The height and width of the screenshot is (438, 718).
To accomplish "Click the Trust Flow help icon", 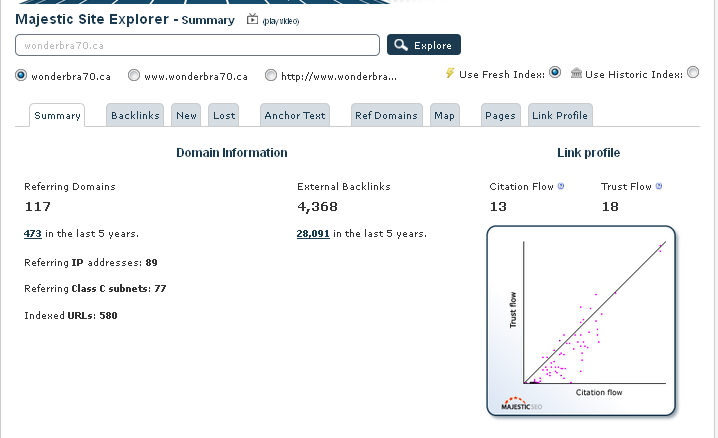I will (659, 186).
